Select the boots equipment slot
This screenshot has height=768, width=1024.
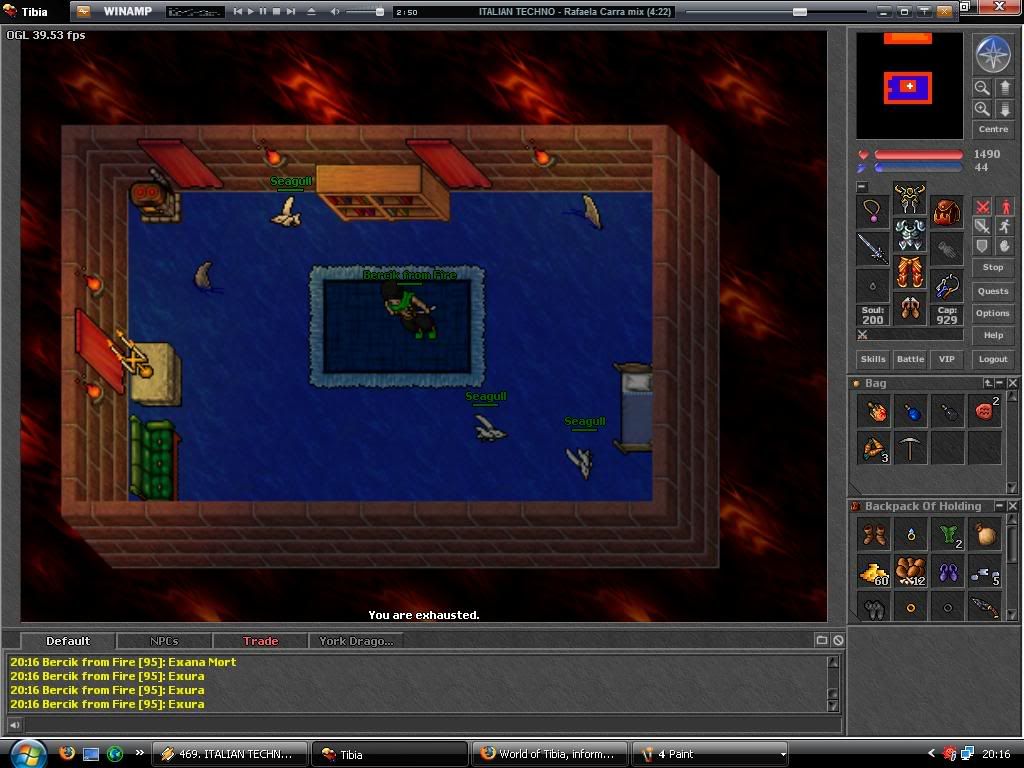click(910, 309)
